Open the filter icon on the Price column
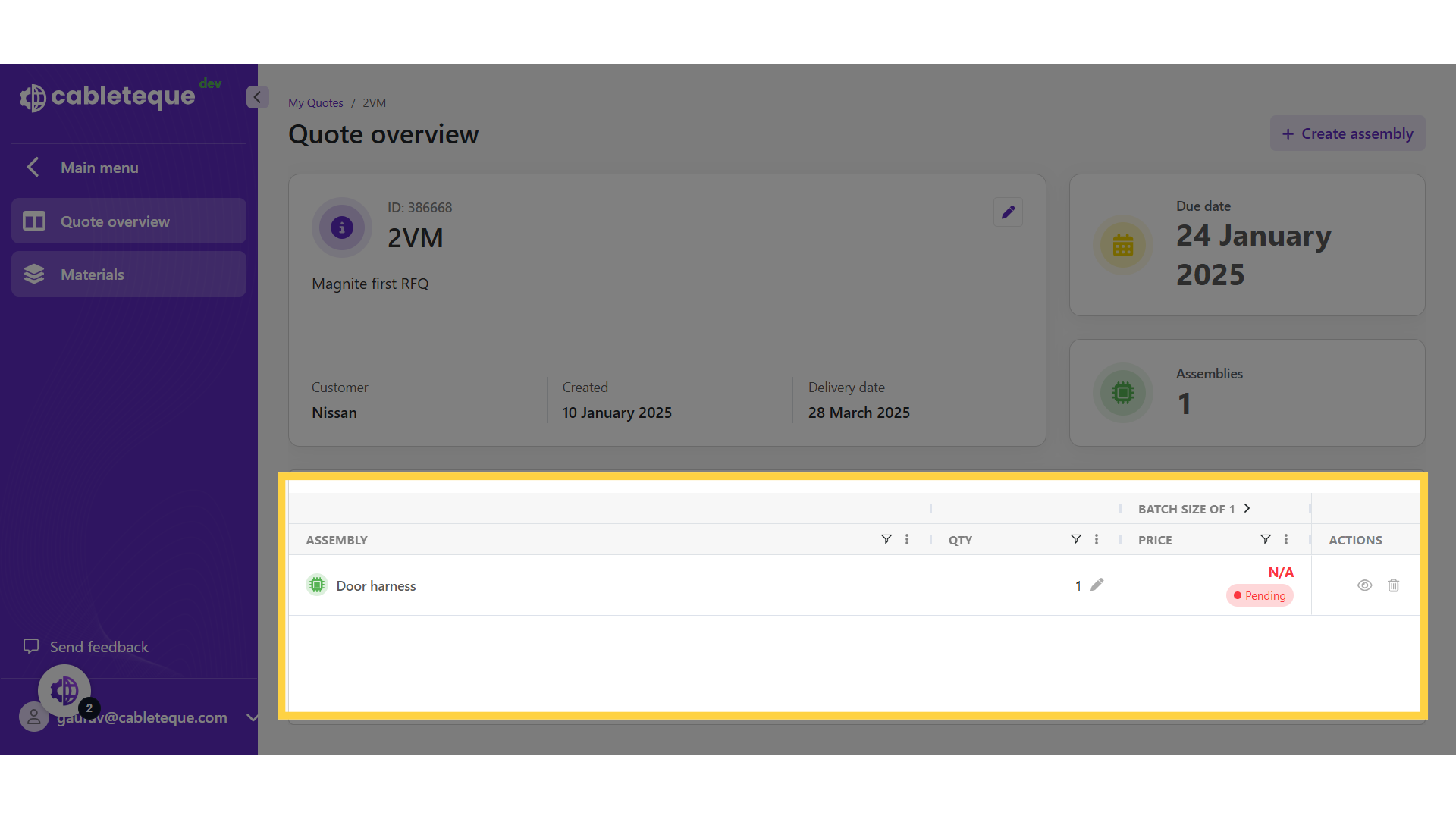 click(x=1265, y=539)
